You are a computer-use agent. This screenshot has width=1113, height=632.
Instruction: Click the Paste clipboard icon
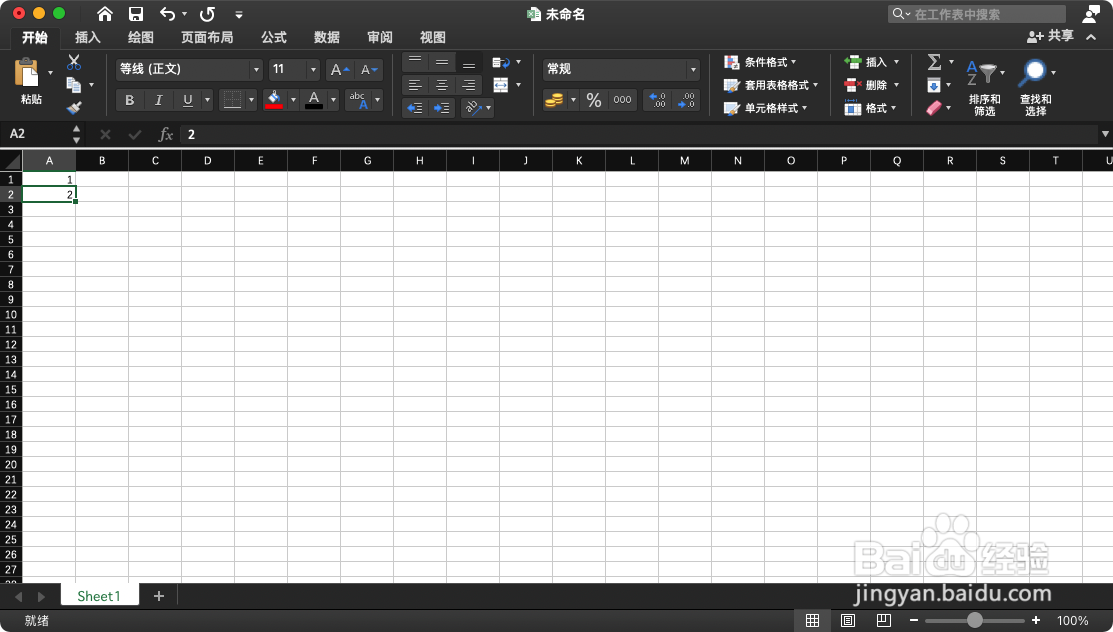[27, 73]
